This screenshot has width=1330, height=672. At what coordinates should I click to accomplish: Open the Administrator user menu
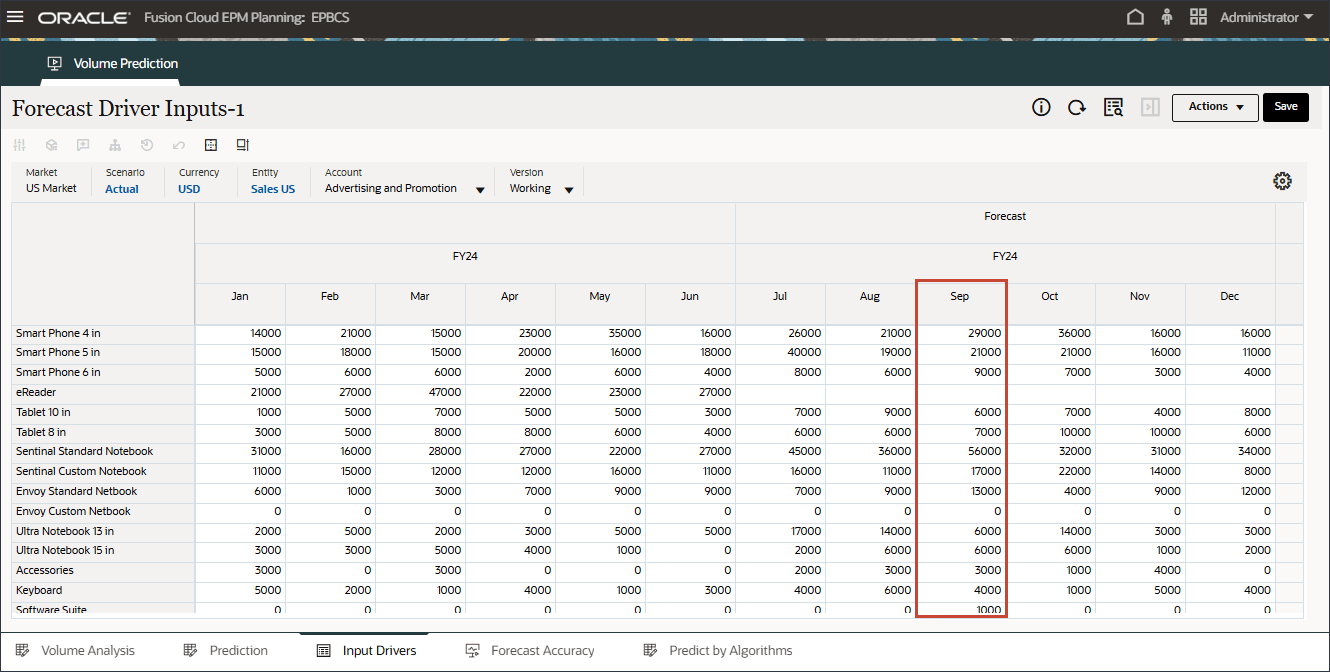tap(1266, 18)
